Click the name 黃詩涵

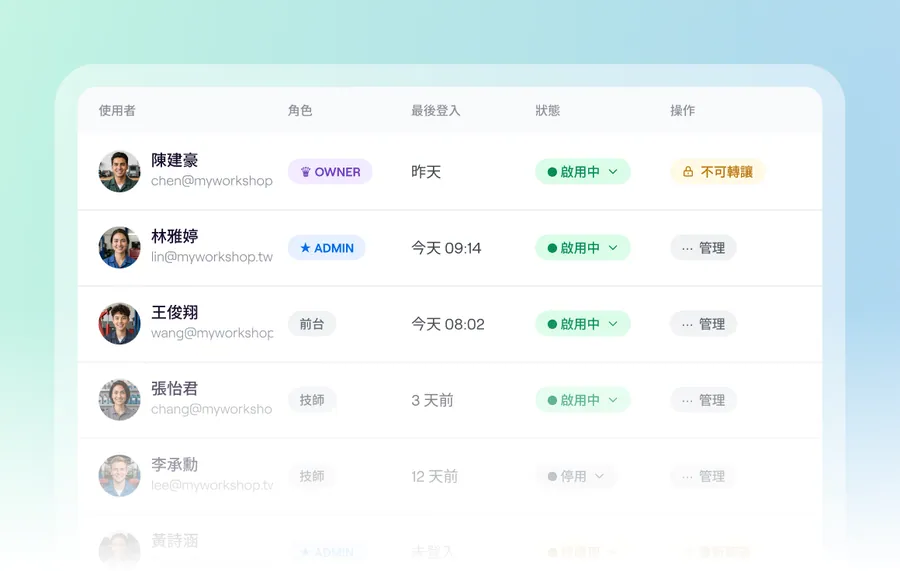click(174, 541)
